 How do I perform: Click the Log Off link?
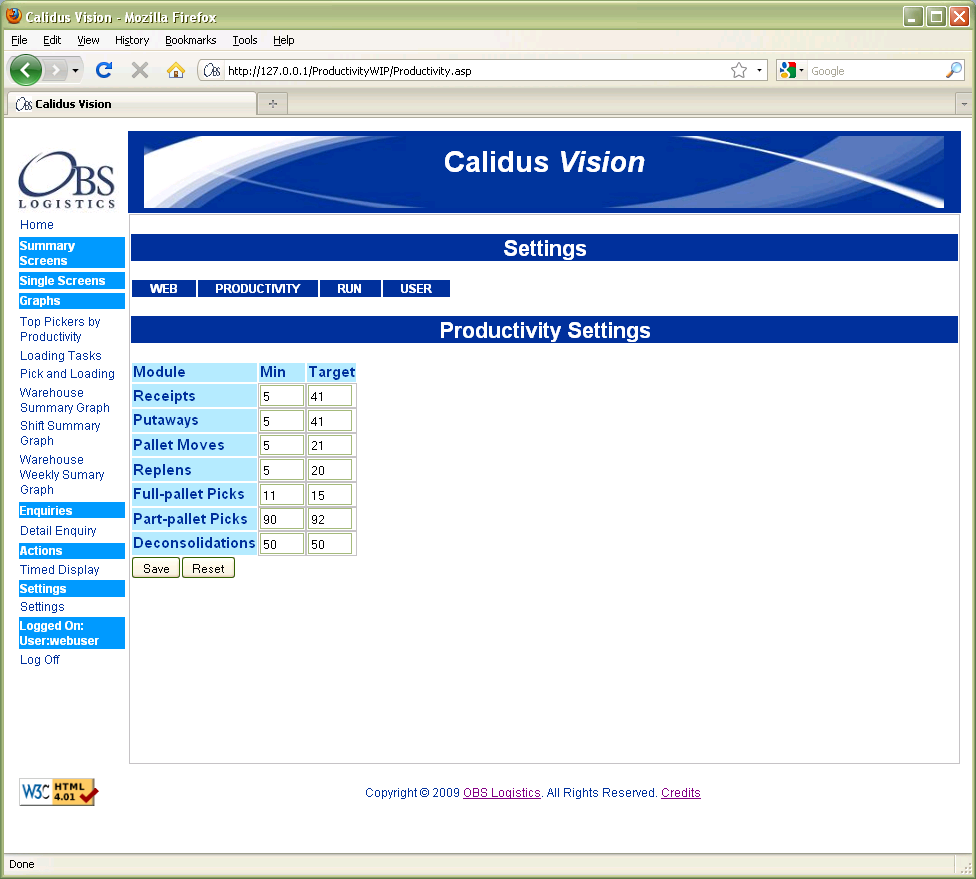[x=39, y=659]
